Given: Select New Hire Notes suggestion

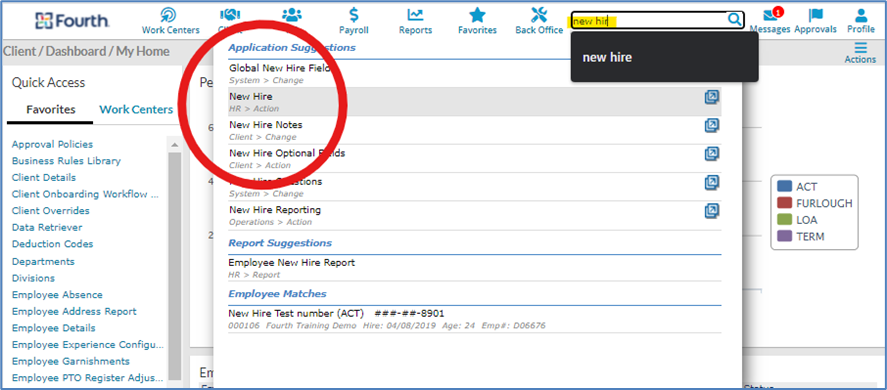Looking at the screenshot, I should coord(475,130).
